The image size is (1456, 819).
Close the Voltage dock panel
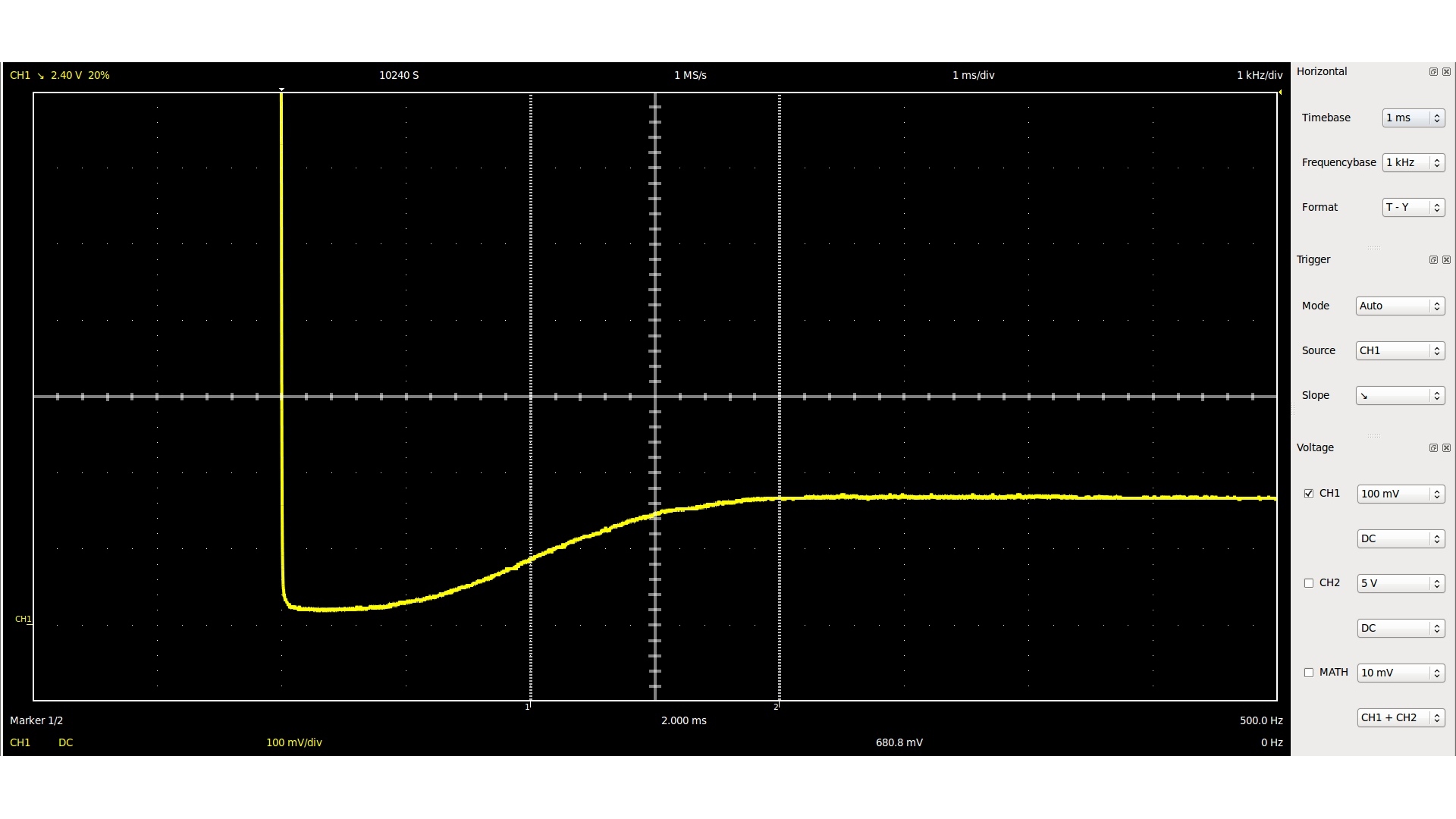pos(1446,448)
